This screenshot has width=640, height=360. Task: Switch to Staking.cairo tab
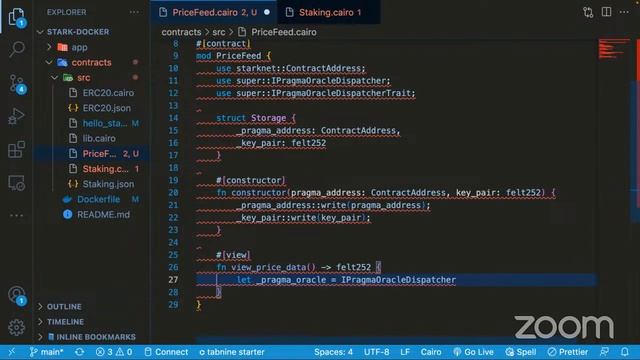tap(329, 12)
